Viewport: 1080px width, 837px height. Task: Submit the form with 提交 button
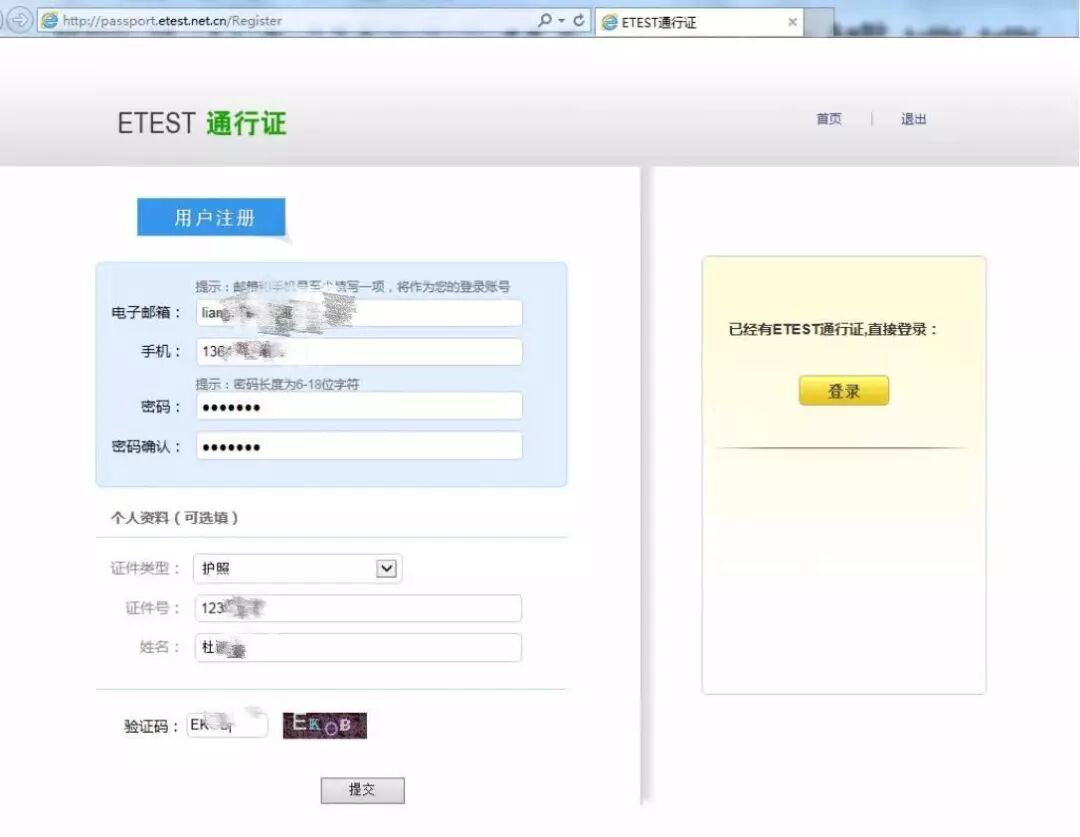[363, 790]
